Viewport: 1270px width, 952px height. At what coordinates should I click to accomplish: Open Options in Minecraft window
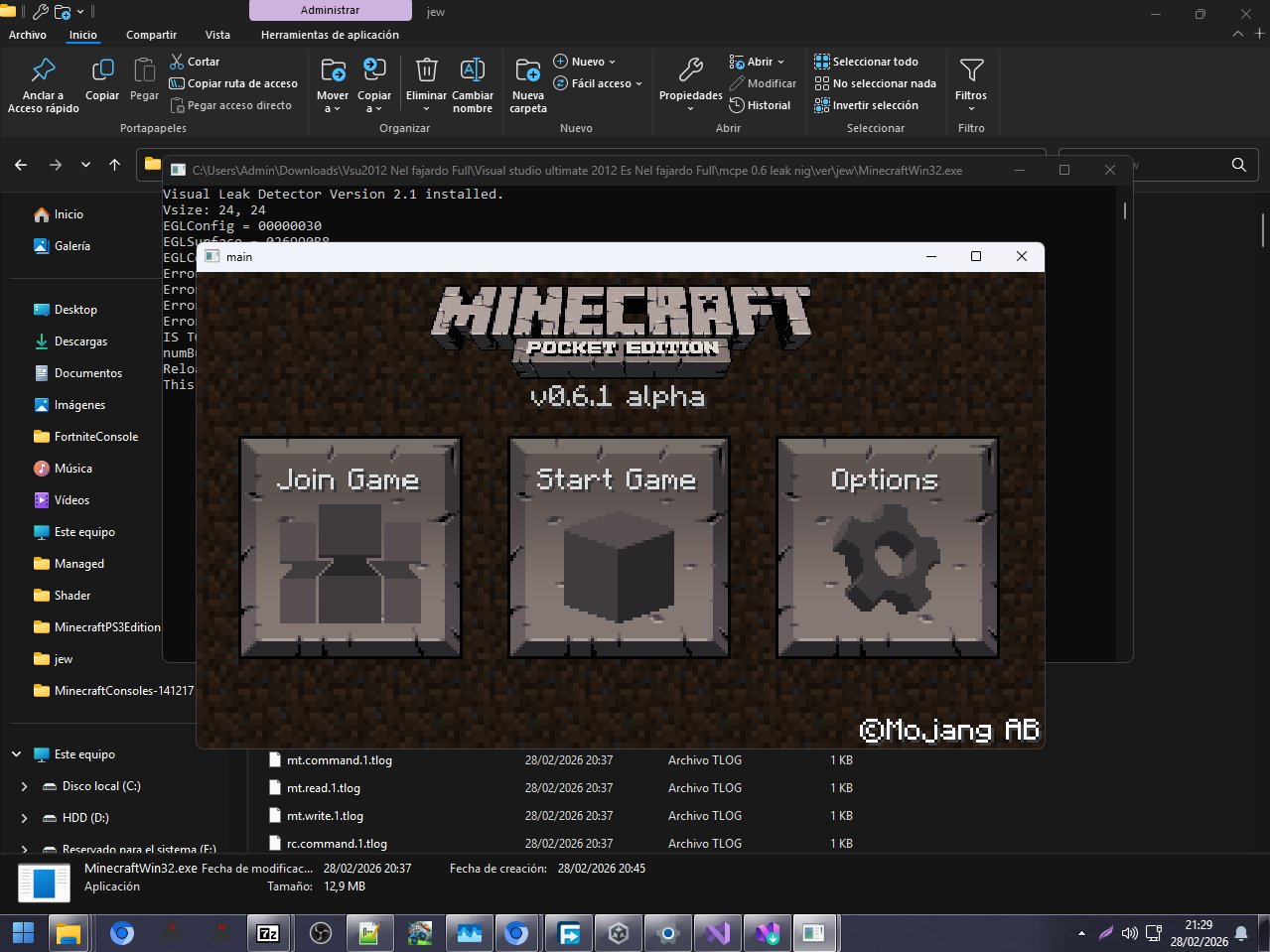click(887, 547)
